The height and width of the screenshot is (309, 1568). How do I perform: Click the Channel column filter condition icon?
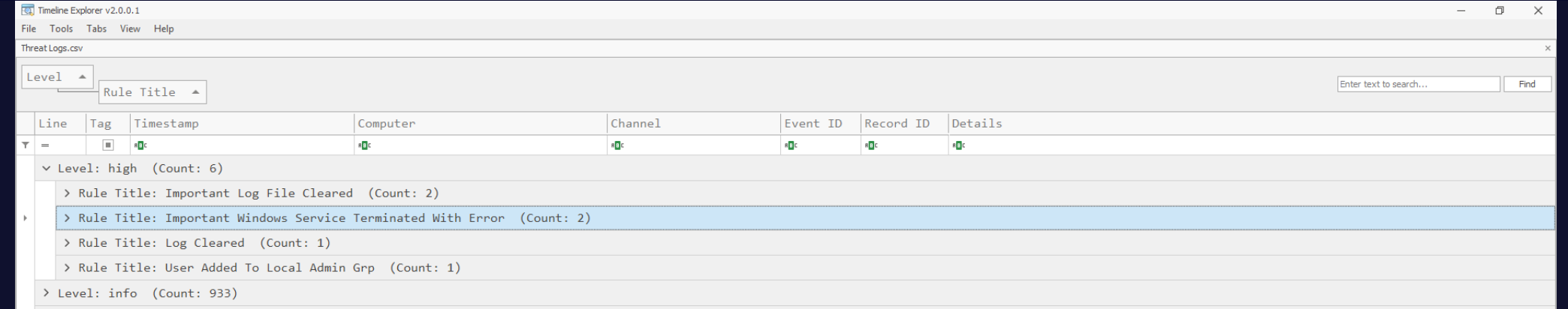(x=617, y=145)
